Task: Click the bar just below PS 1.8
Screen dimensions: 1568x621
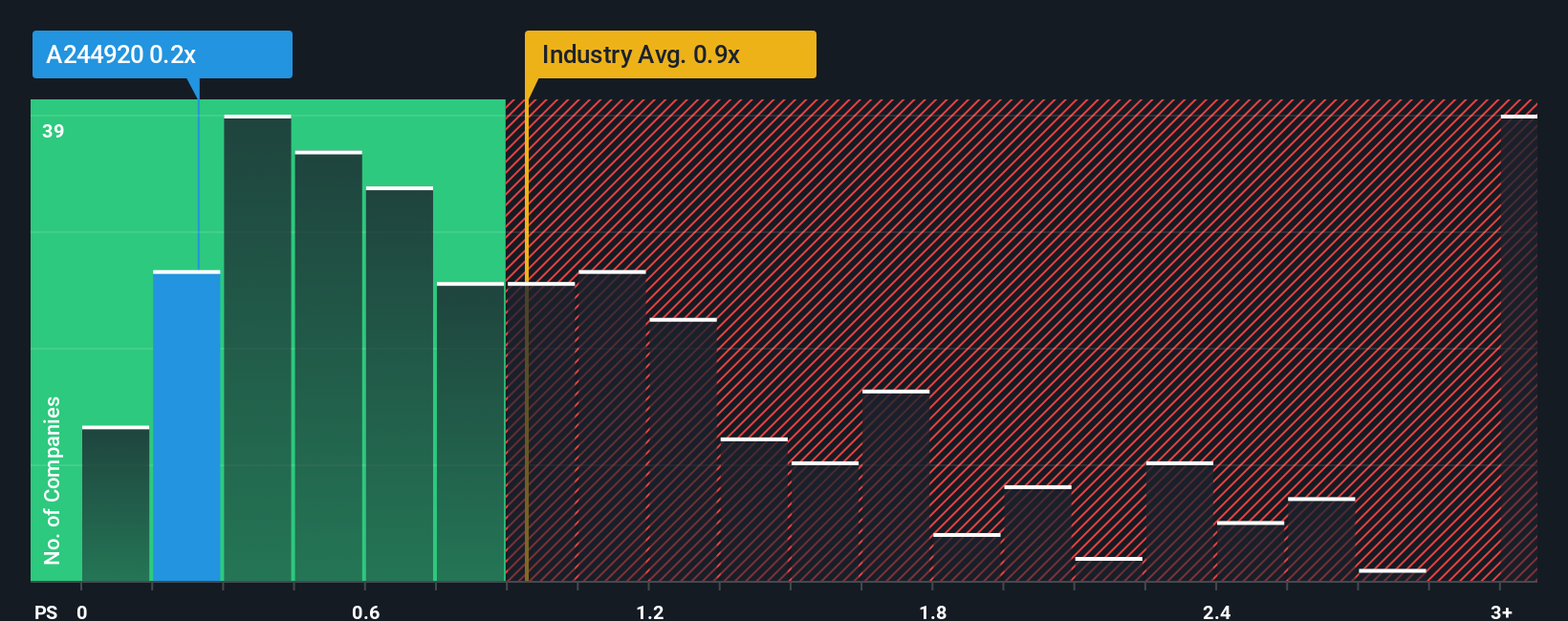Action: tap(896, 485)
